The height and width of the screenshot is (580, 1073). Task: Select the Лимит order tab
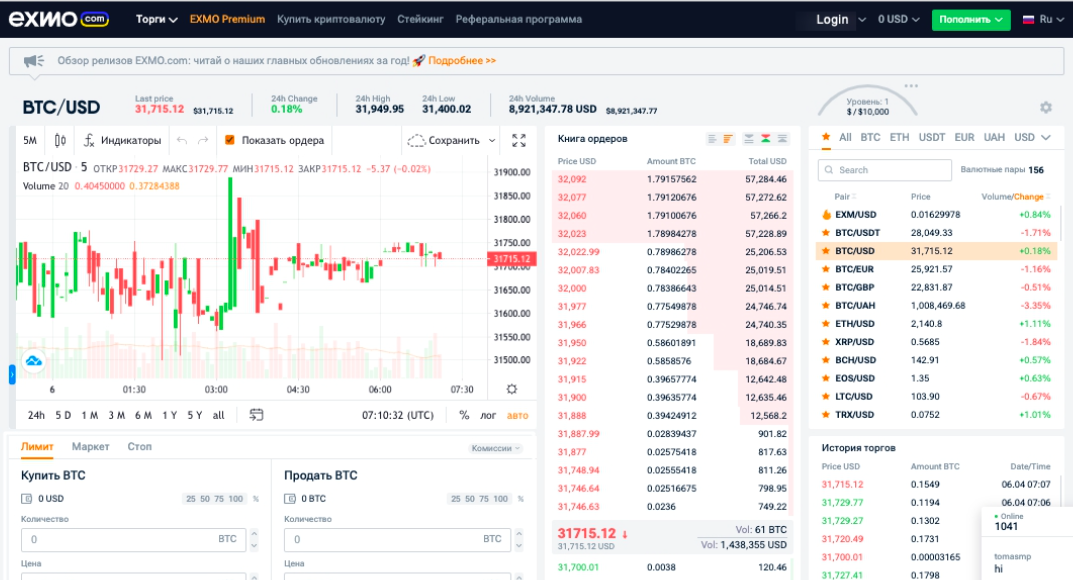point(37,447)
